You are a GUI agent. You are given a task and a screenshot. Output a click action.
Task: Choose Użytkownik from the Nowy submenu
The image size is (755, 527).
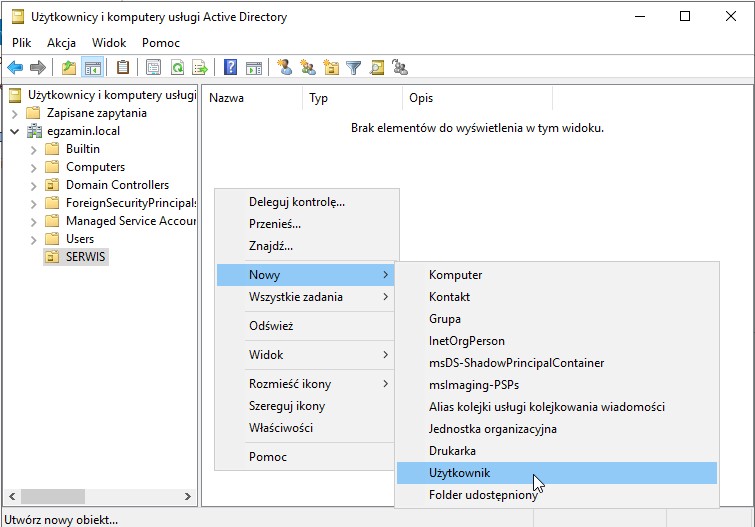click(x=460, y=473)
